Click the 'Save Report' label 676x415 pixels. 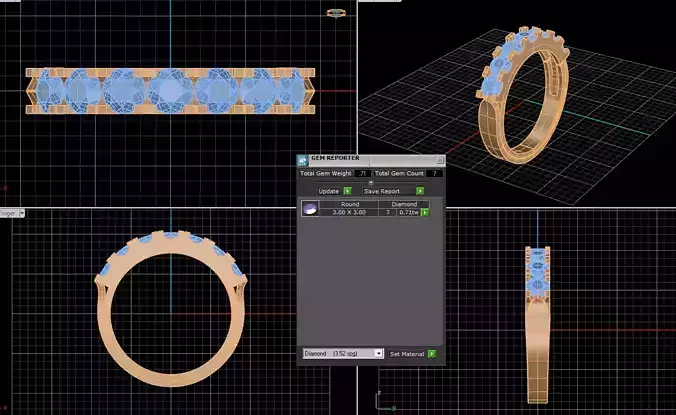click(382, 191)
